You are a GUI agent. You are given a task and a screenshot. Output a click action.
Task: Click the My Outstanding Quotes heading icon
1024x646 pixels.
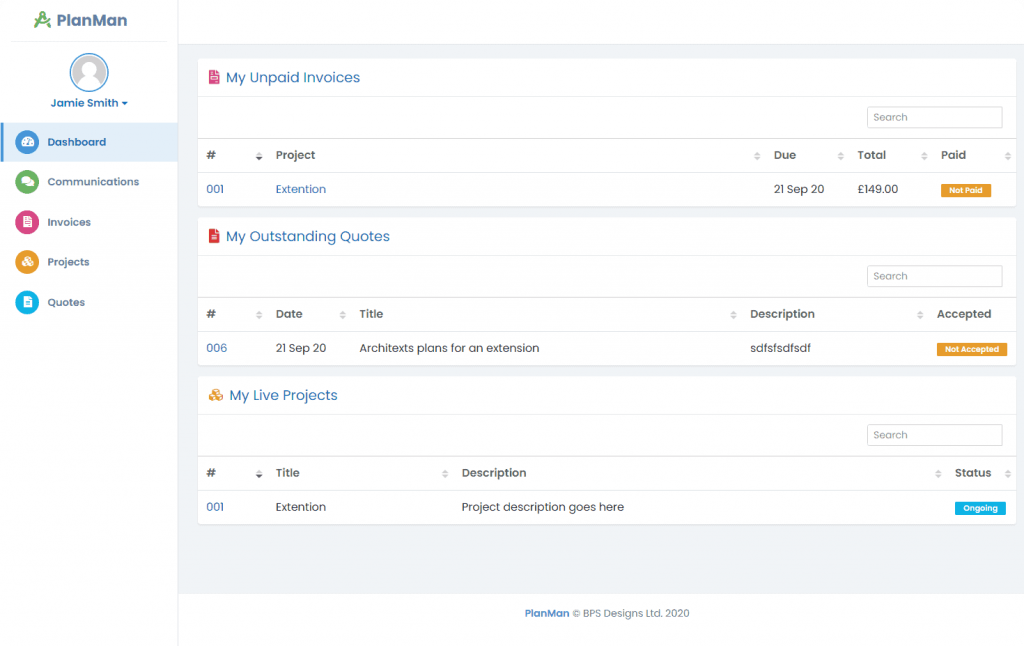[x=214, y=236]
